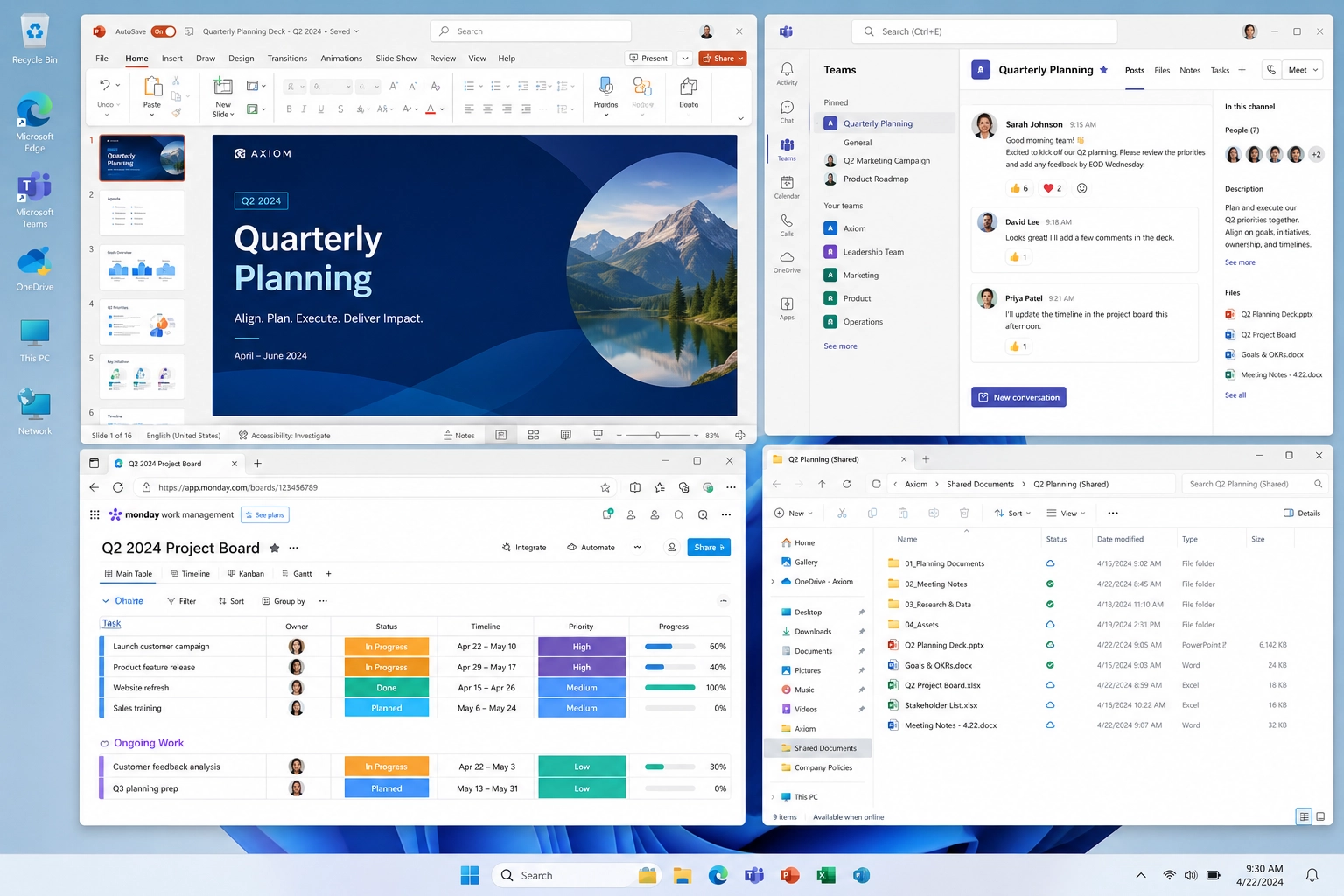The width and height of the screenshot is (1344, 896).
Task: Open the Recycle Bin desktop icon
Action: coord(35,38)
